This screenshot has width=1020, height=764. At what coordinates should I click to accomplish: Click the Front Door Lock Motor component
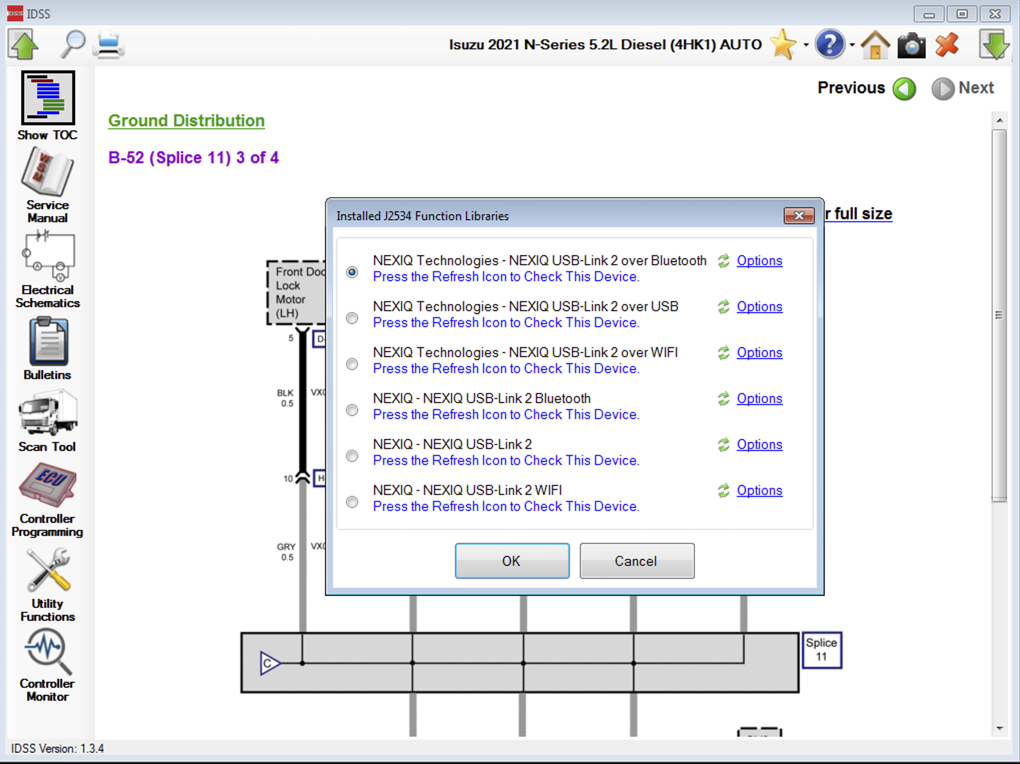pyautogui.click(x=297, y=293)
